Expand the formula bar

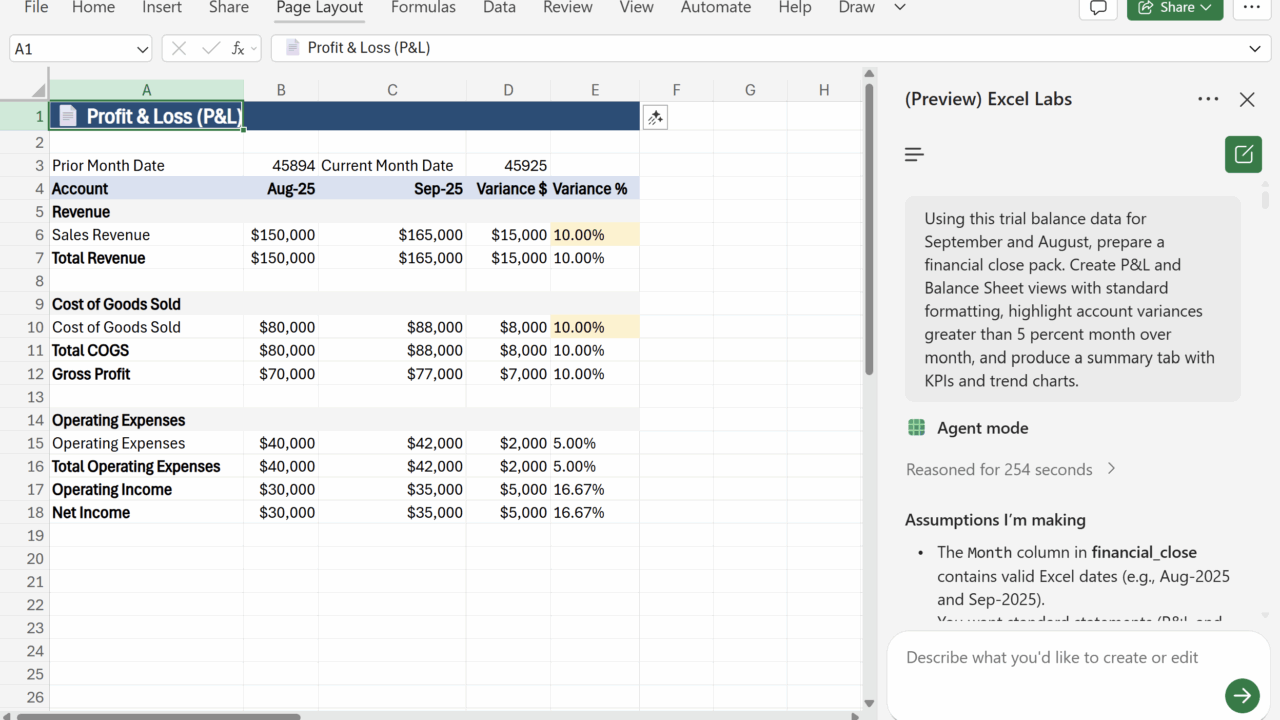(x=1255, y=48)
